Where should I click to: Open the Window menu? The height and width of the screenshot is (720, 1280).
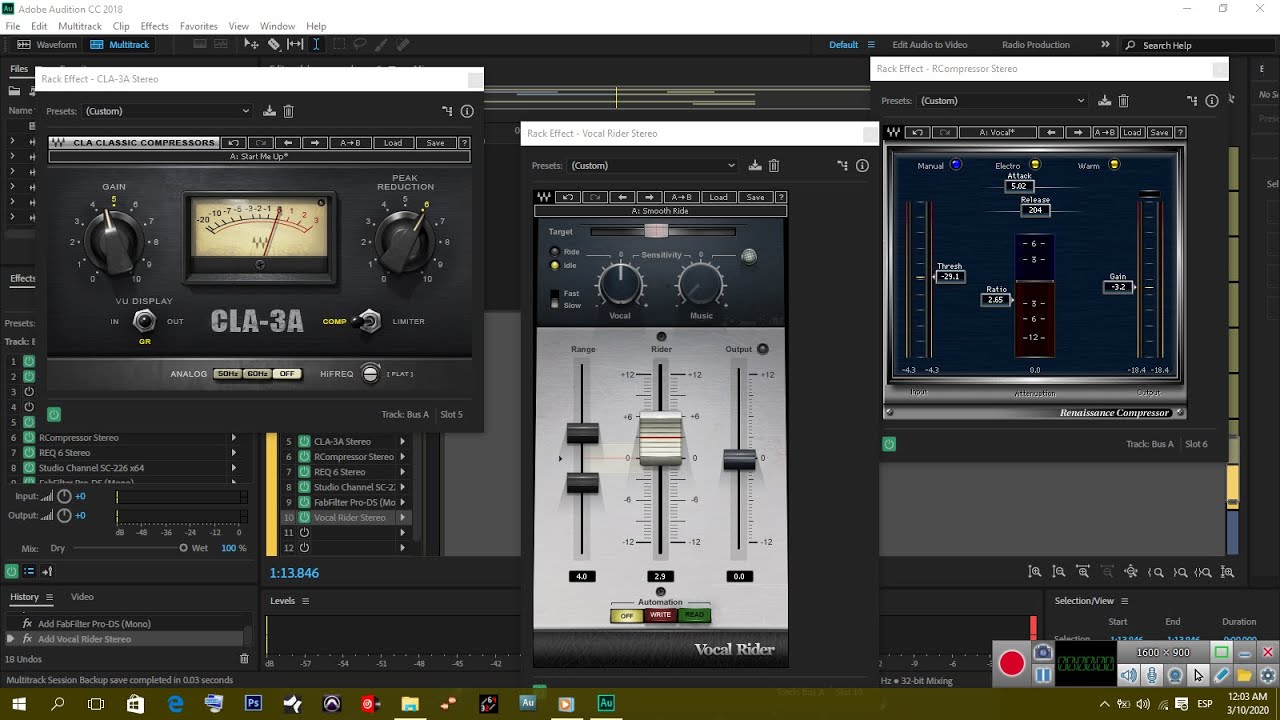click(277, 26)
